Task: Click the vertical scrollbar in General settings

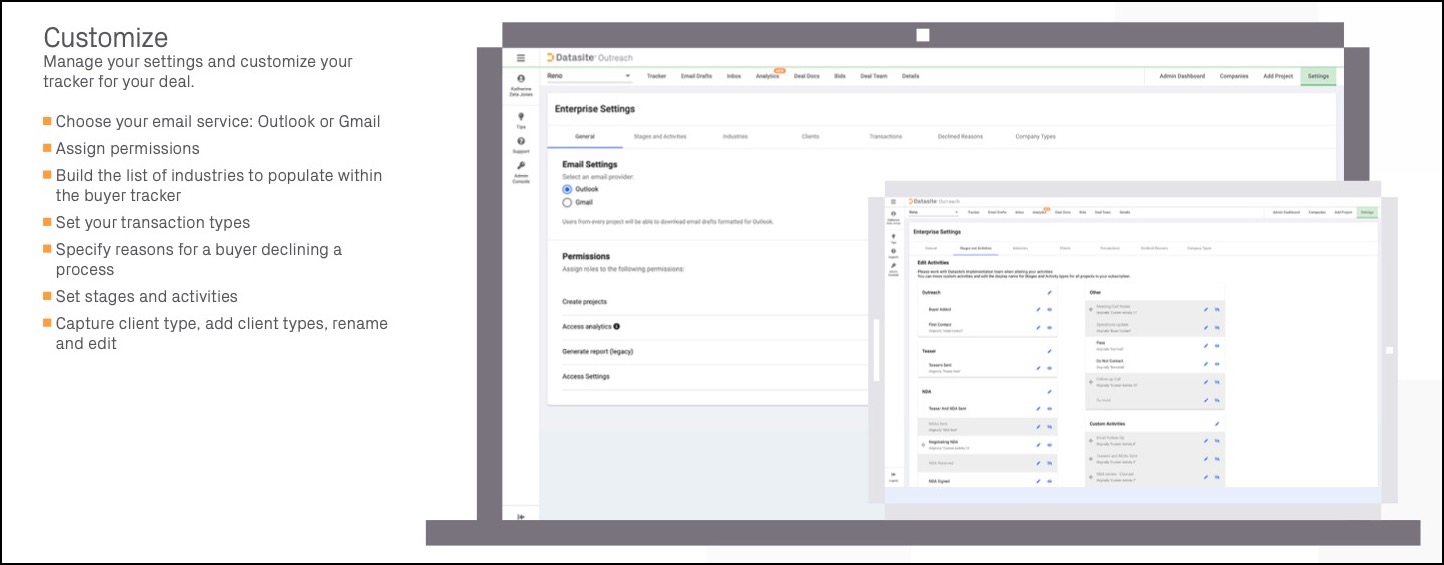Action: tap(877, 350)
